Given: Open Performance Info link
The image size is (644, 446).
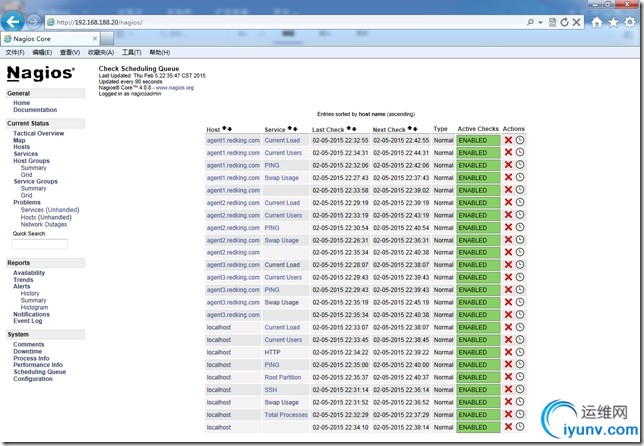Looking at the screenshot, I should pyautogui.click(x=38, y=365).
